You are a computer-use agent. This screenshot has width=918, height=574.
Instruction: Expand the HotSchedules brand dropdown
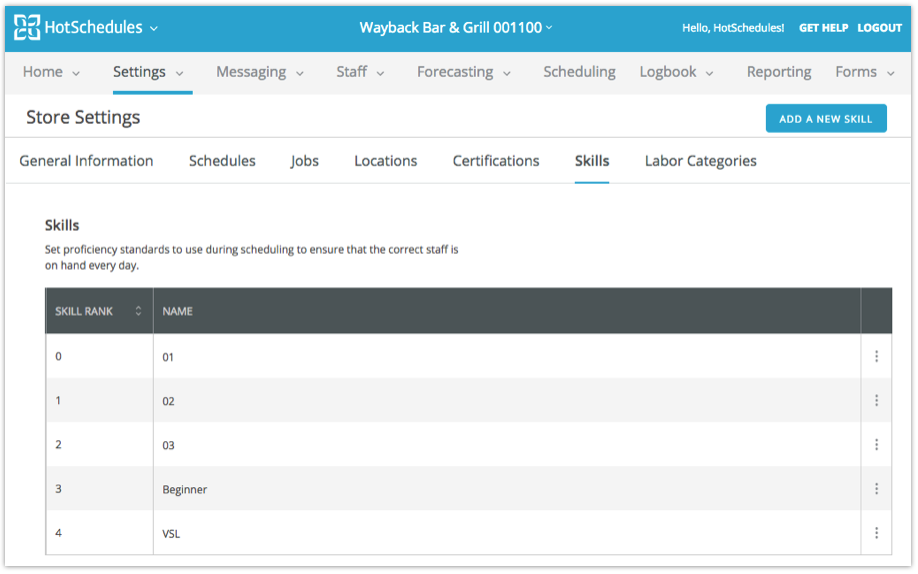[x=153, y=28]
